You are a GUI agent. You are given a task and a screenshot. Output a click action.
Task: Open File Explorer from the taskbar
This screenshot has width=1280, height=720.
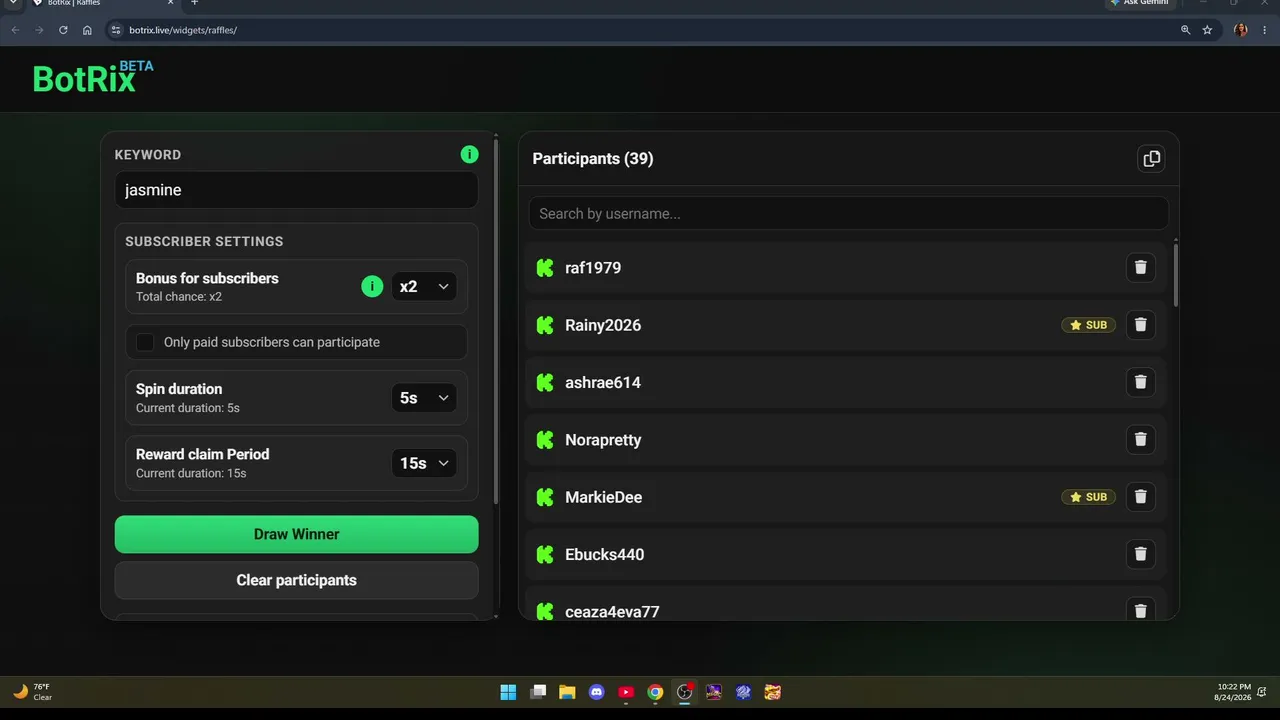(567, 692)
